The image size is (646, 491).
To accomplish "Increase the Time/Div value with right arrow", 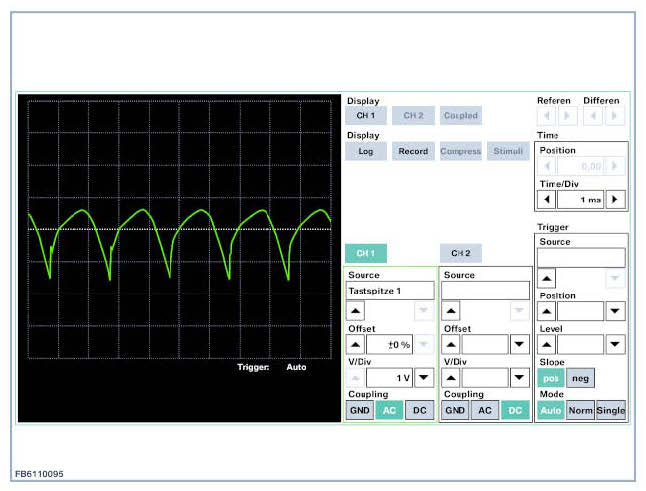I will [x=616, y=199].
